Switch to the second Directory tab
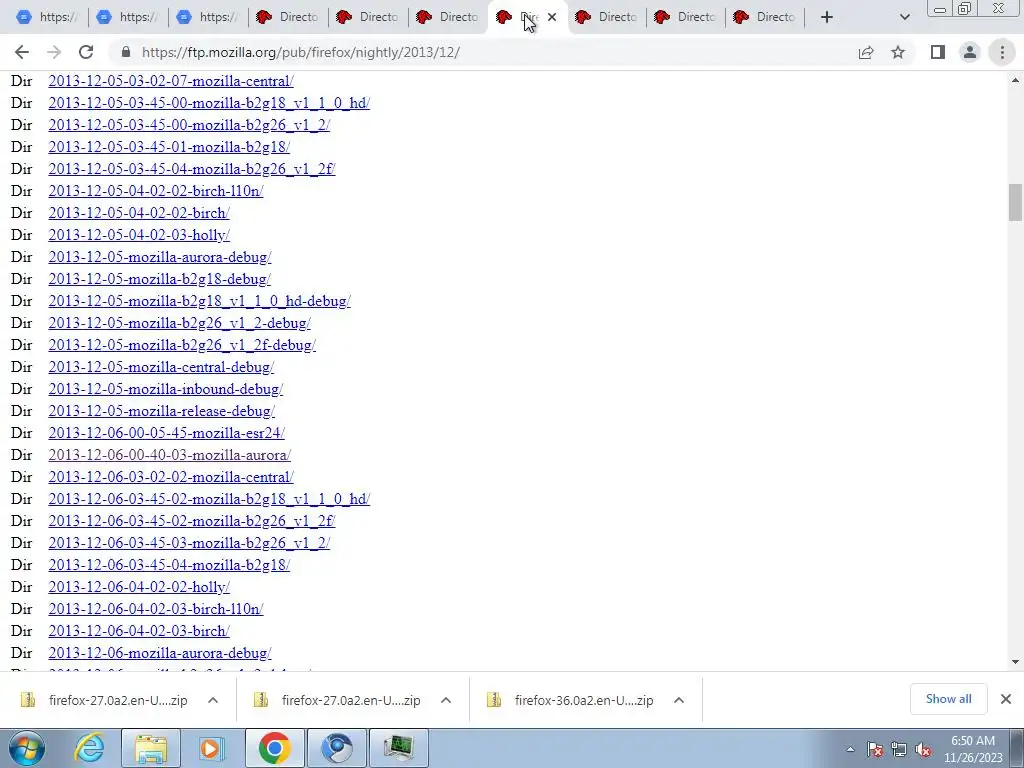Screen dimensions: 1024x768 368,17
